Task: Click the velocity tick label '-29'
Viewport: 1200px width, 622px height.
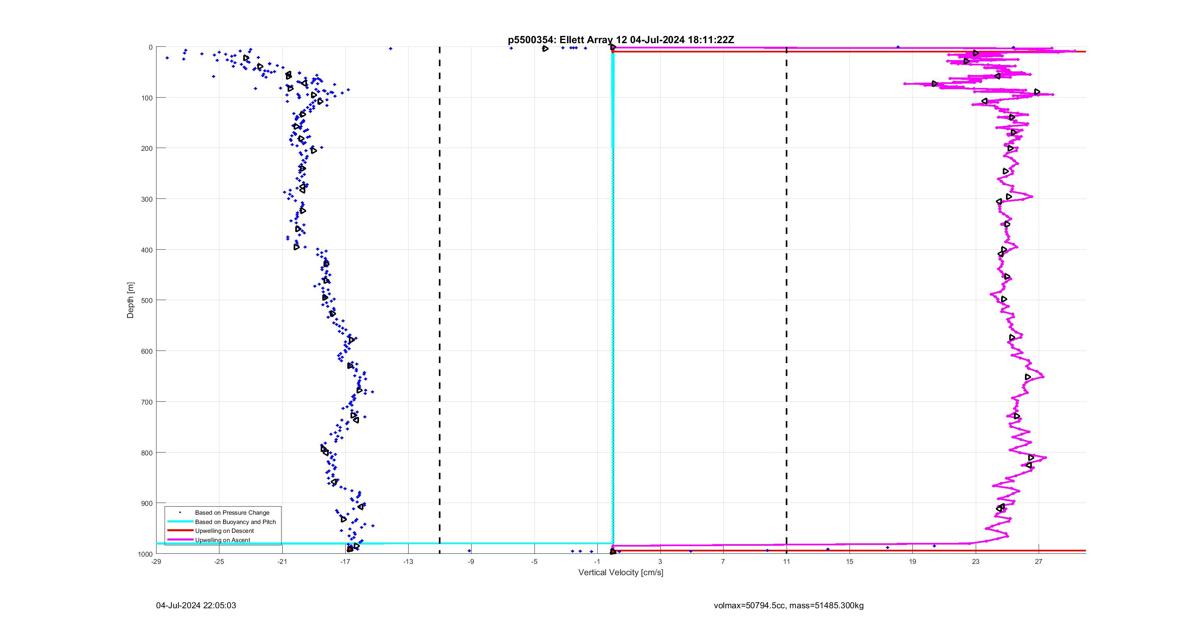Action: [x=156, y=562]
